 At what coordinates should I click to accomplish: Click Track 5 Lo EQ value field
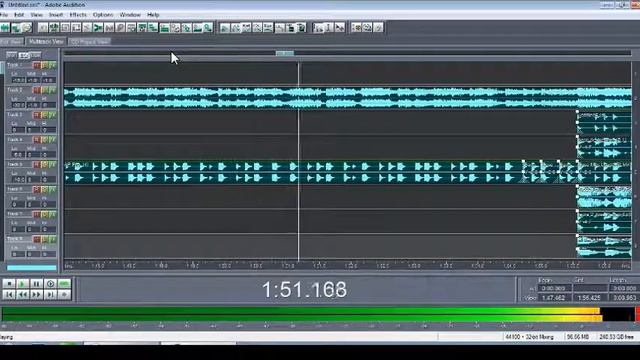click(18, 180)
